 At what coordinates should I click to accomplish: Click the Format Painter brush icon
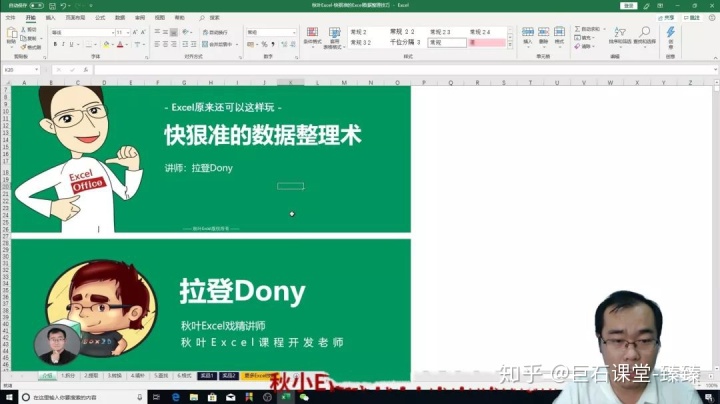[x=24, y=47]
